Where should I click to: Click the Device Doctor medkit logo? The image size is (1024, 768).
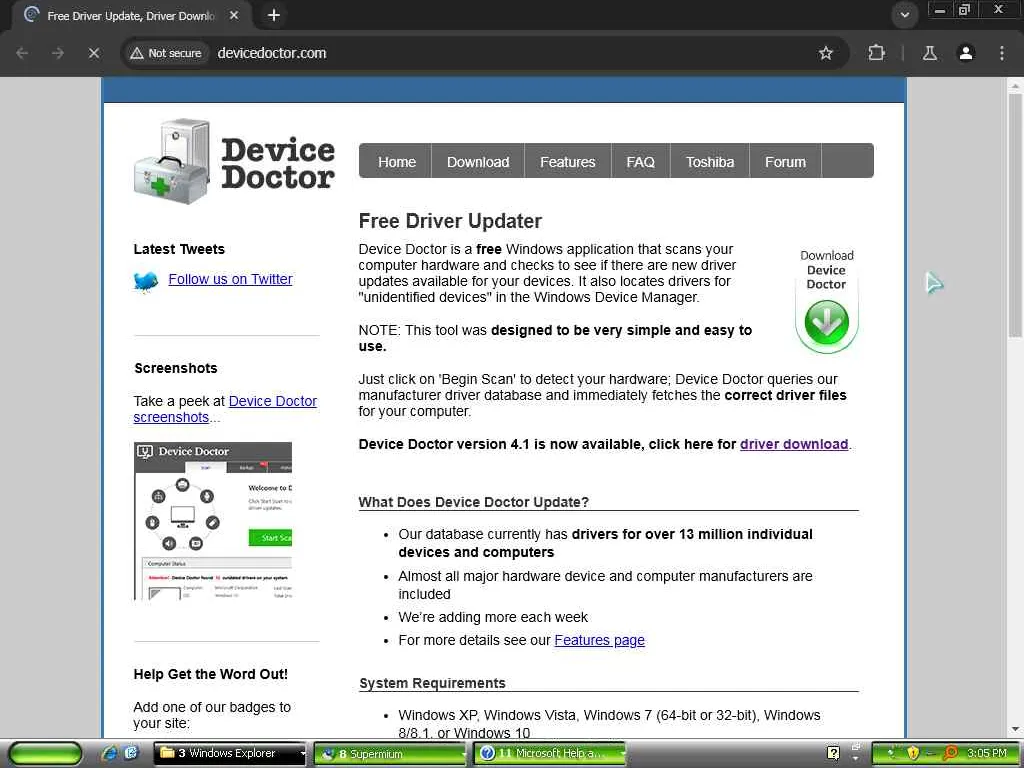(x=172, y=161)
